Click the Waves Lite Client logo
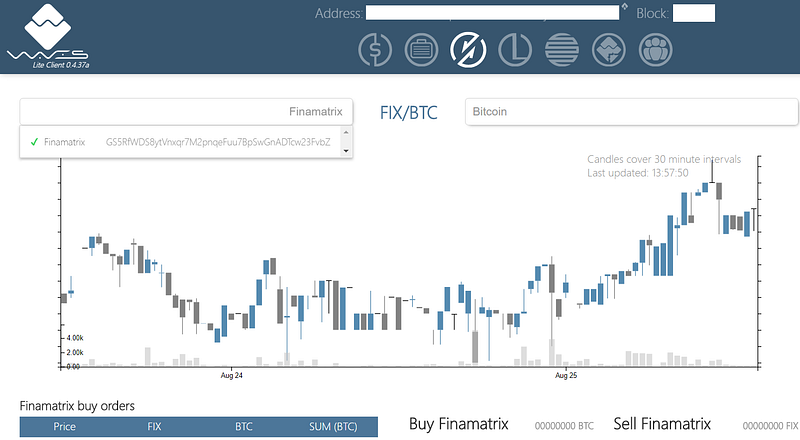The image size is (800, 440). point(48,36)
